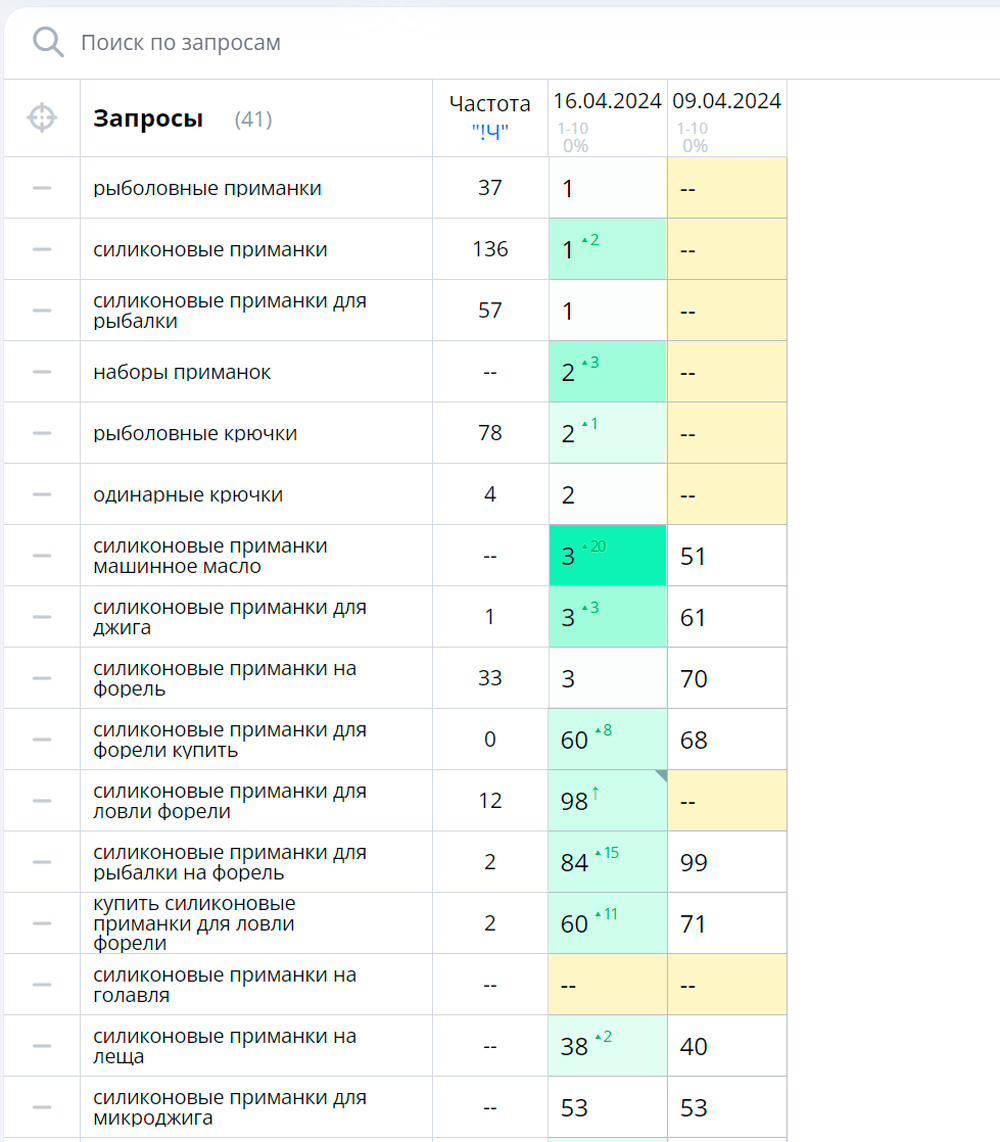
Task: Click the 'Запросы' column header
Action: click(x=148, y=118)
